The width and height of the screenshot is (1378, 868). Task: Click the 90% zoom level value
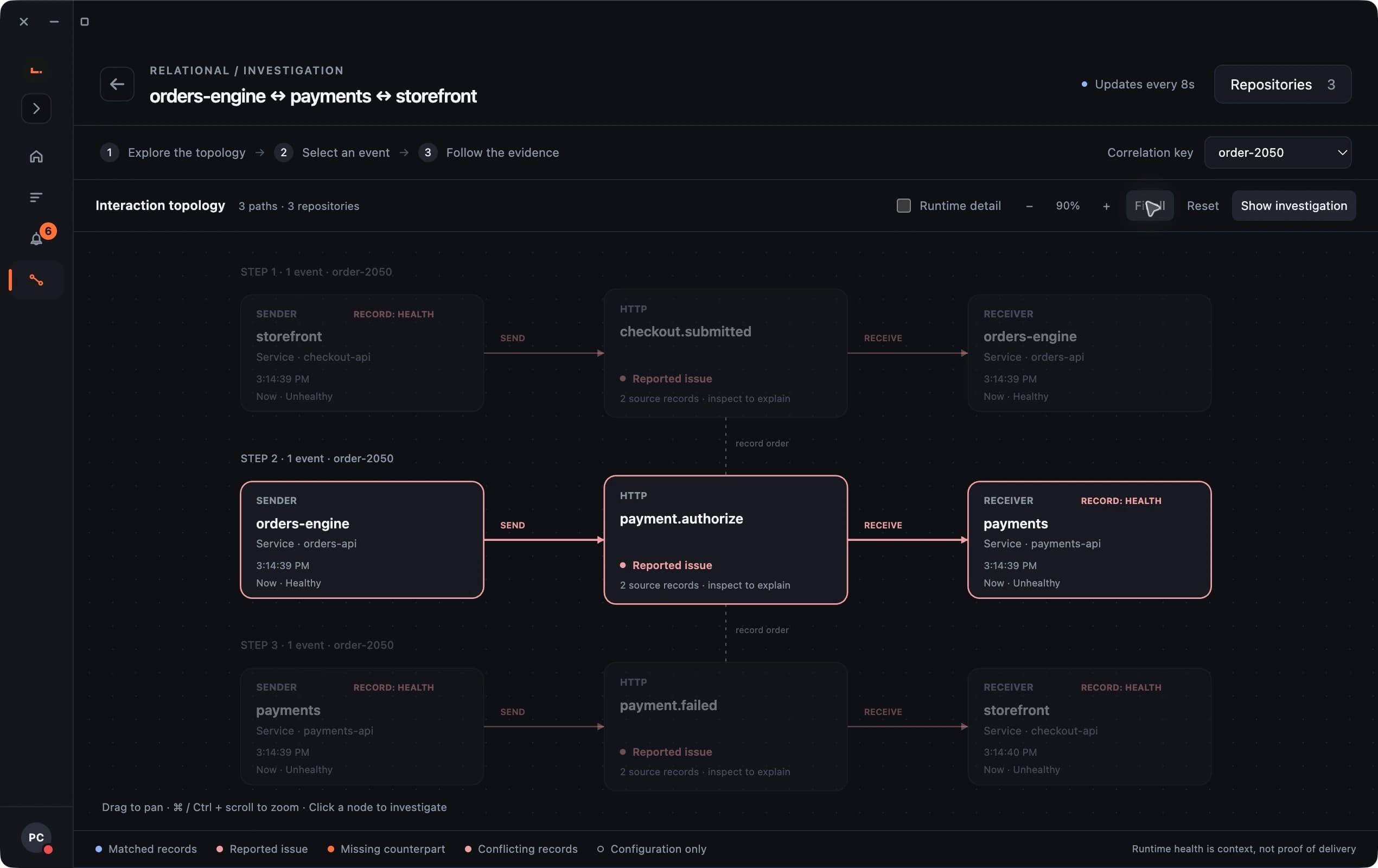(x=1067, y=206)
